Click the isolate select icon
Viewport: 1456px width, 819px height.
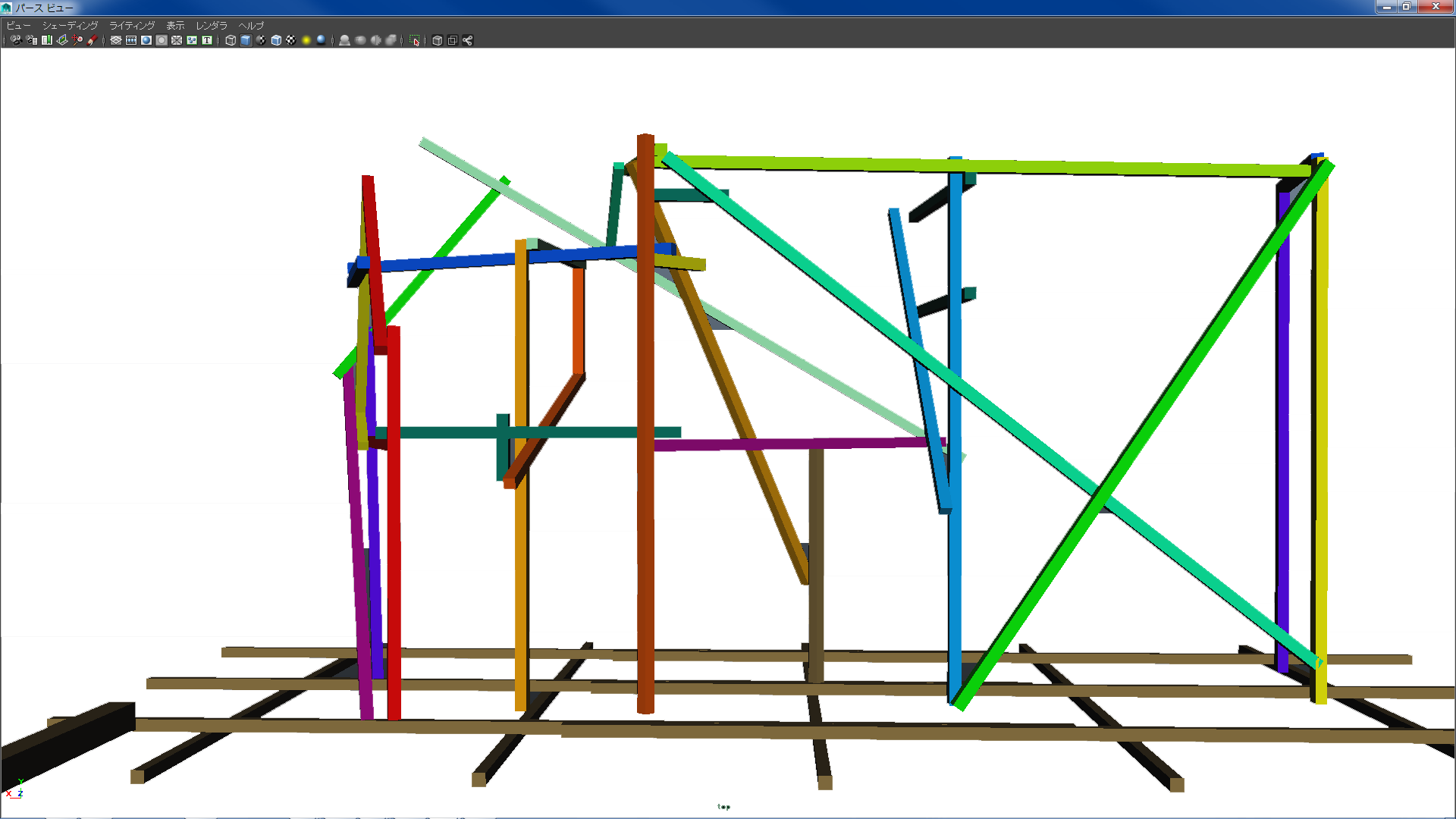[414, 40]
